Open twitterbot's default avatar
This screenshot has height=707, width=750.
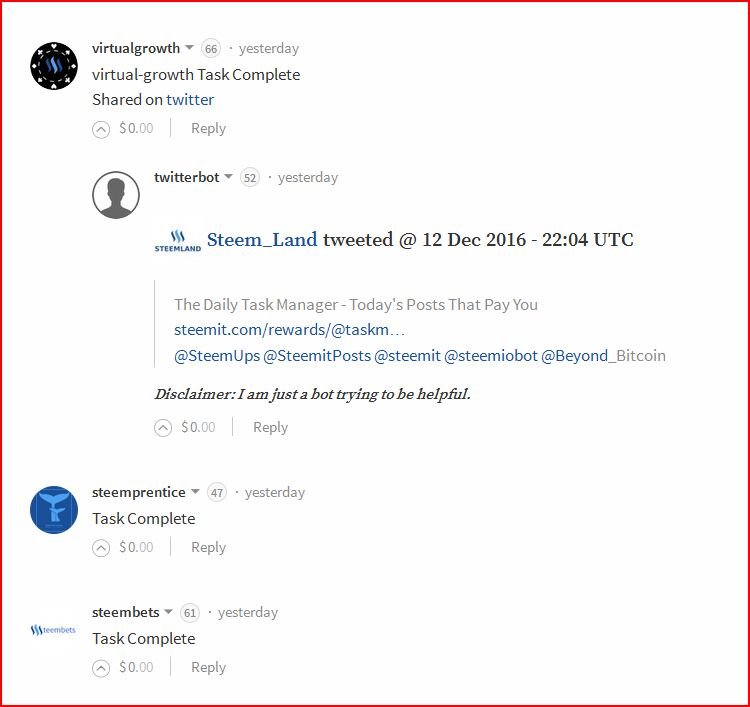coord(116,195)
